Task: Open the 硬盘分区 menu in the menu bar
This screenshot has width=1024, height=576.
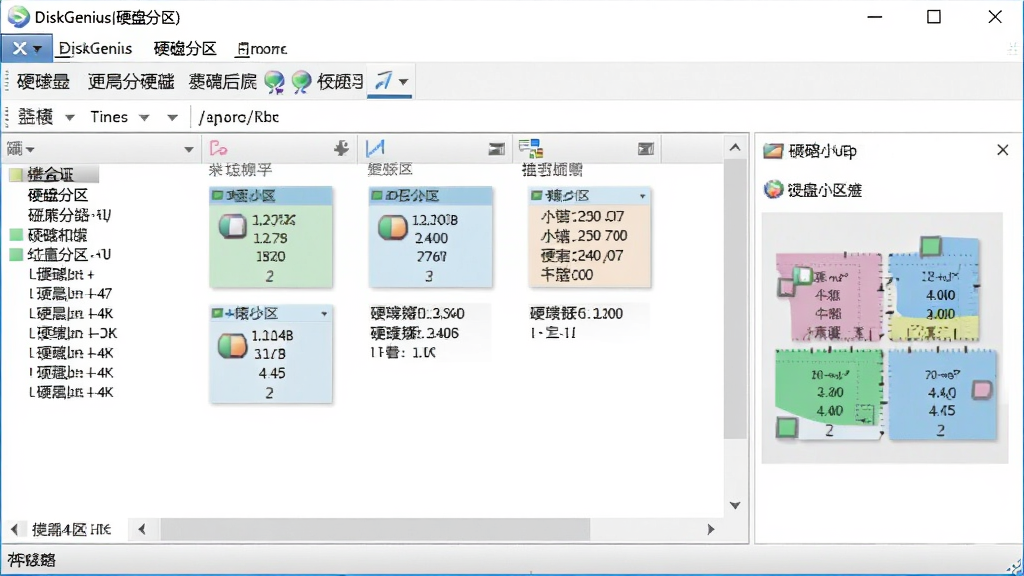Action: click(x=185, y=48)
